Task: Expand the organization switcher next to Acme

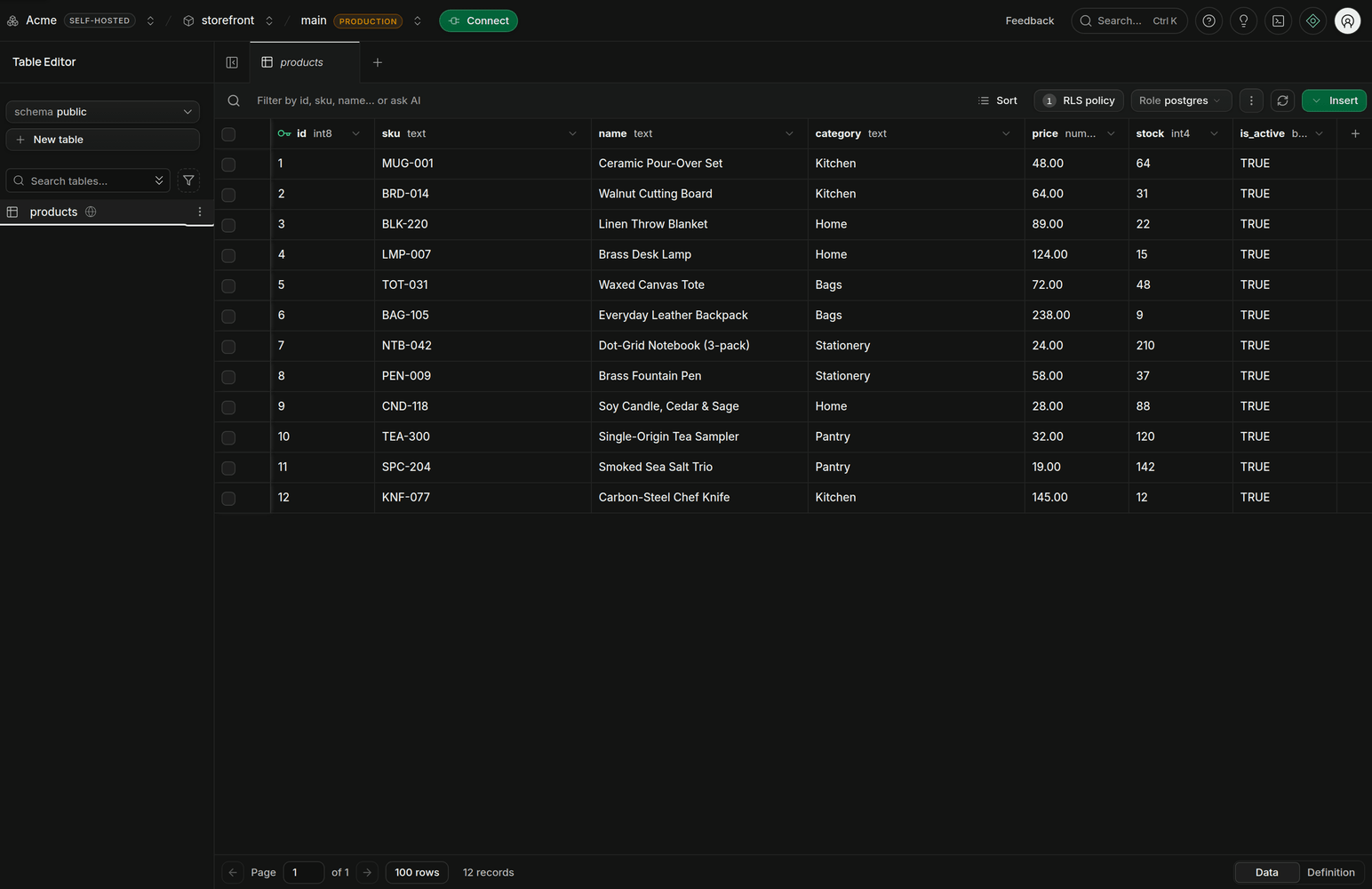Action: [150, 20]
